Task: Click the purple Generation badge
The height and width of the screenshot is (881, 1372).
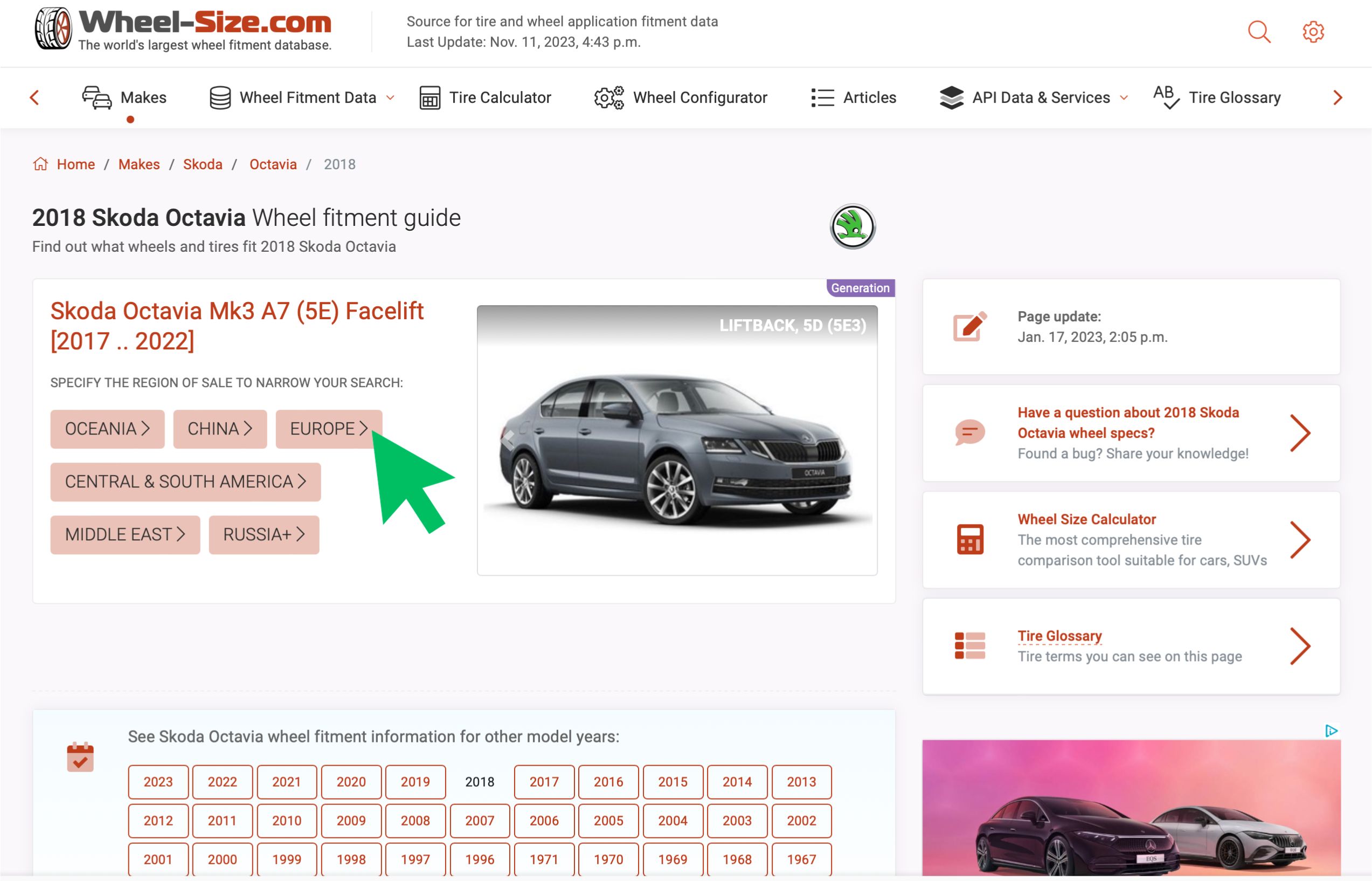Action: click(x=861, y=288)
